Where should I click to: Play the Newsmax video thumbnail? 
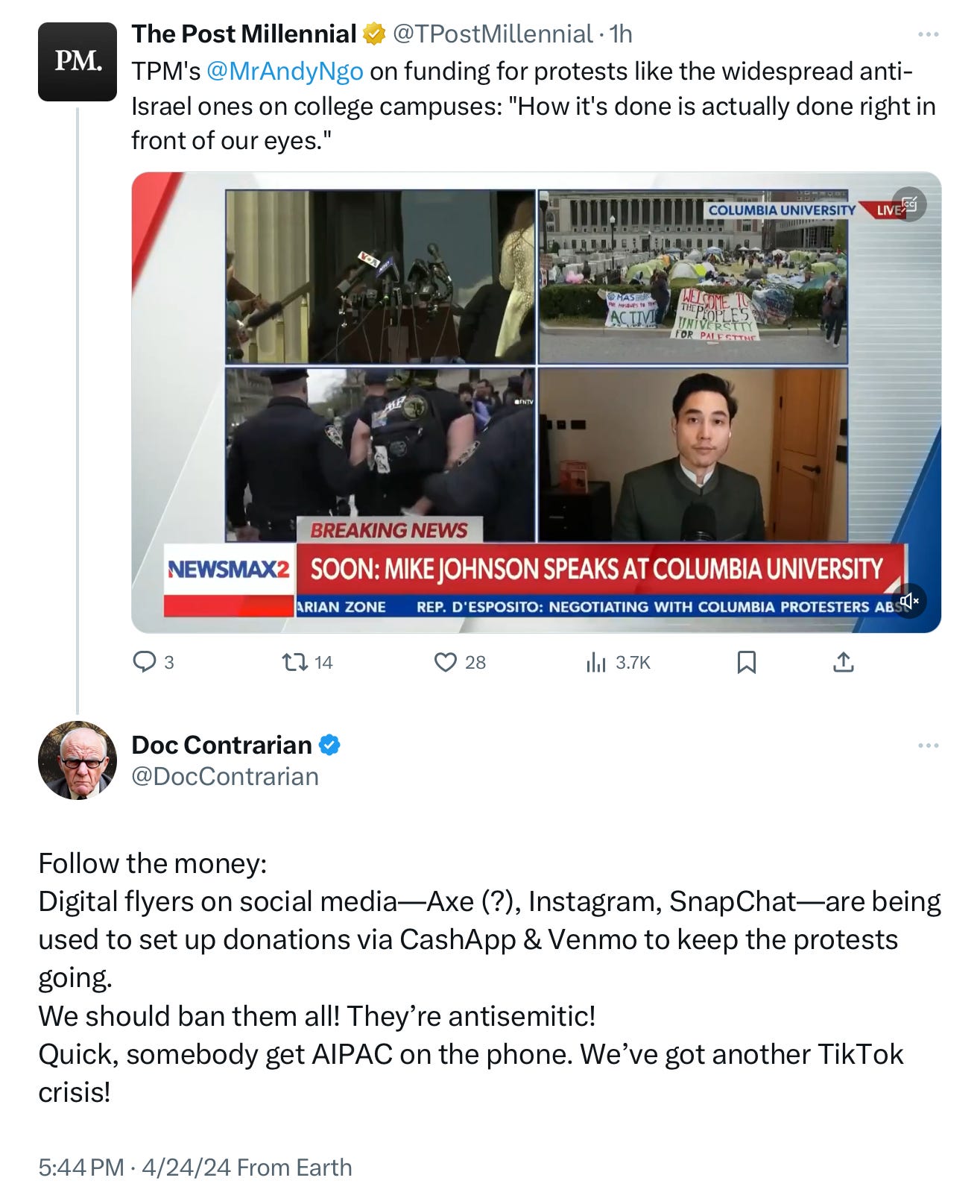coord(537,403)
